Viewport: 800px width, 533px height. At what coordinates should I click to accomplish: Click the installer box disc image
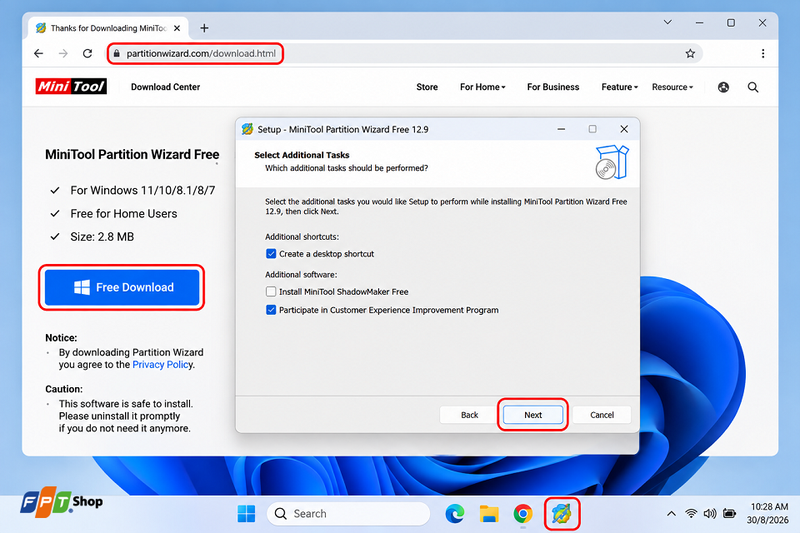[x=612, y=162]
